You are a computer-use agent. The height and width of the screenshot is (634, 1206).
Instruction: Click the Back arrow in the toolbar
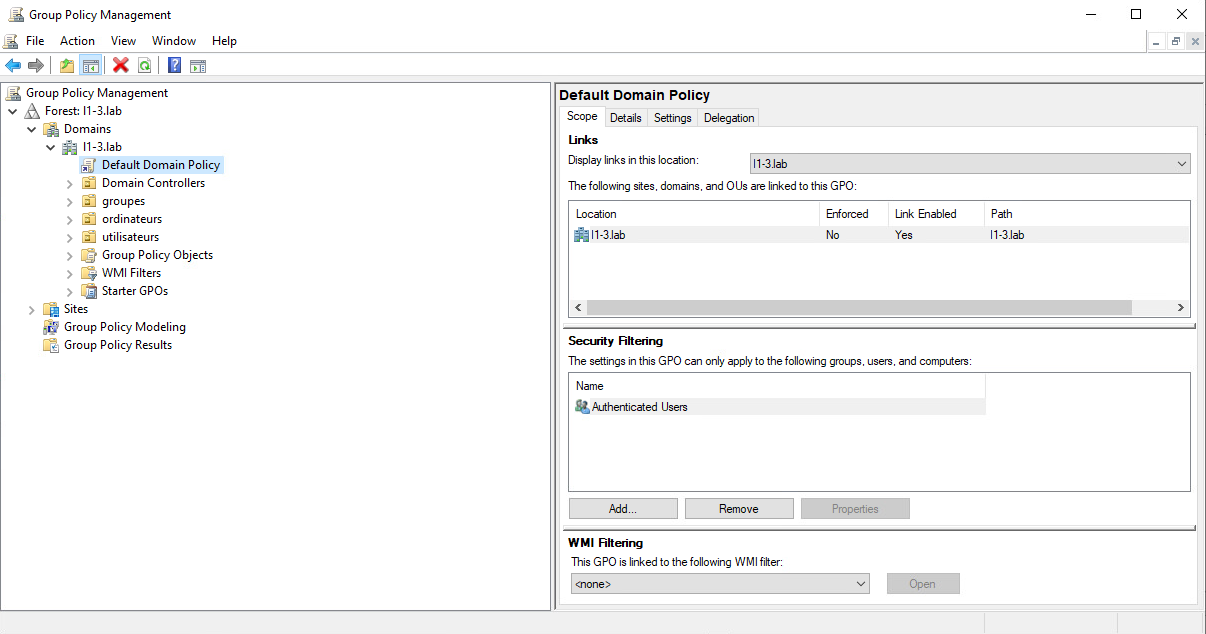[13, 65]
